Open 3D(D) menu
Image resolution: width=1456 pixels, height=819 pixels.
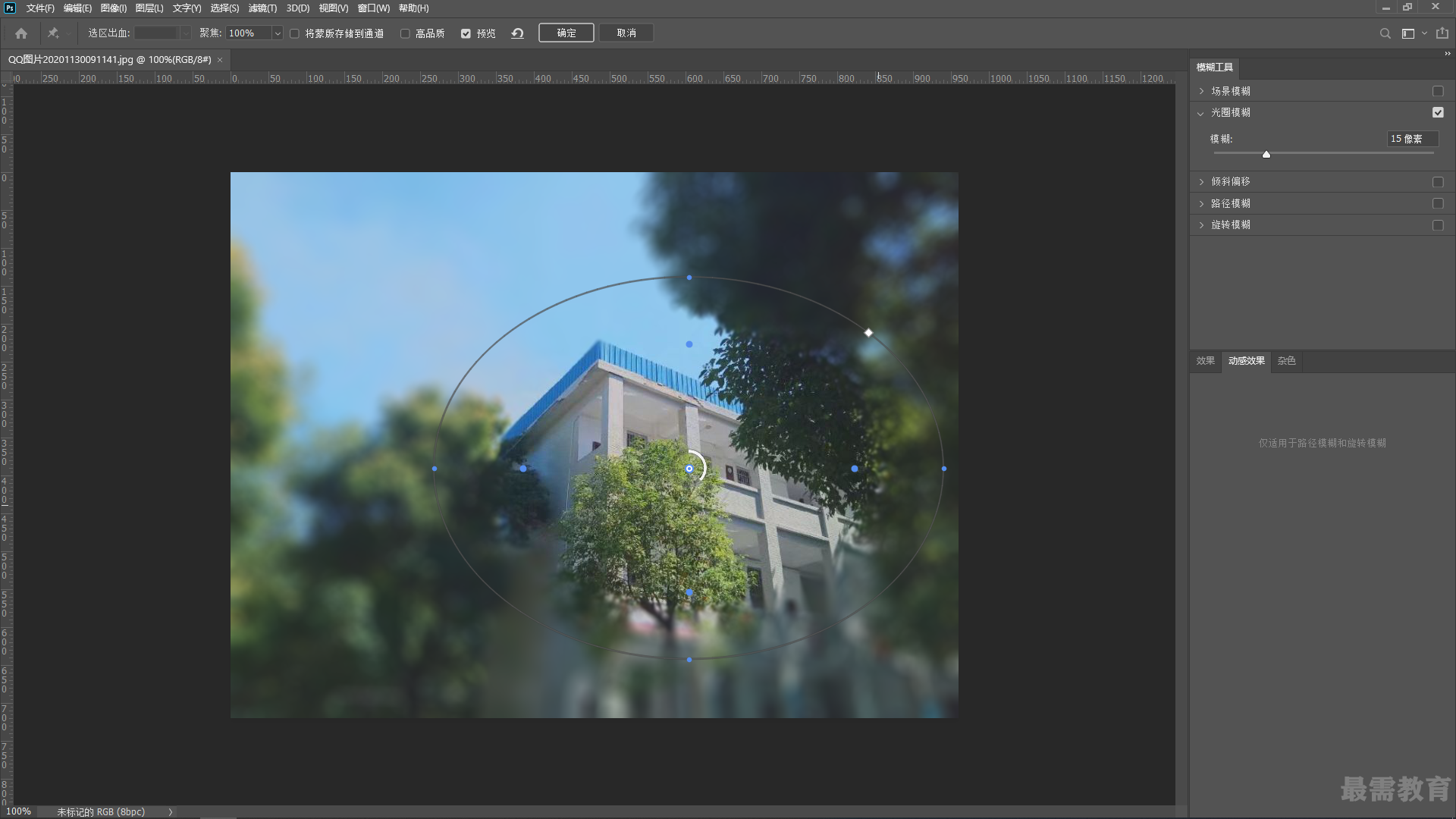pyautogui.click(x=298, y=8)
